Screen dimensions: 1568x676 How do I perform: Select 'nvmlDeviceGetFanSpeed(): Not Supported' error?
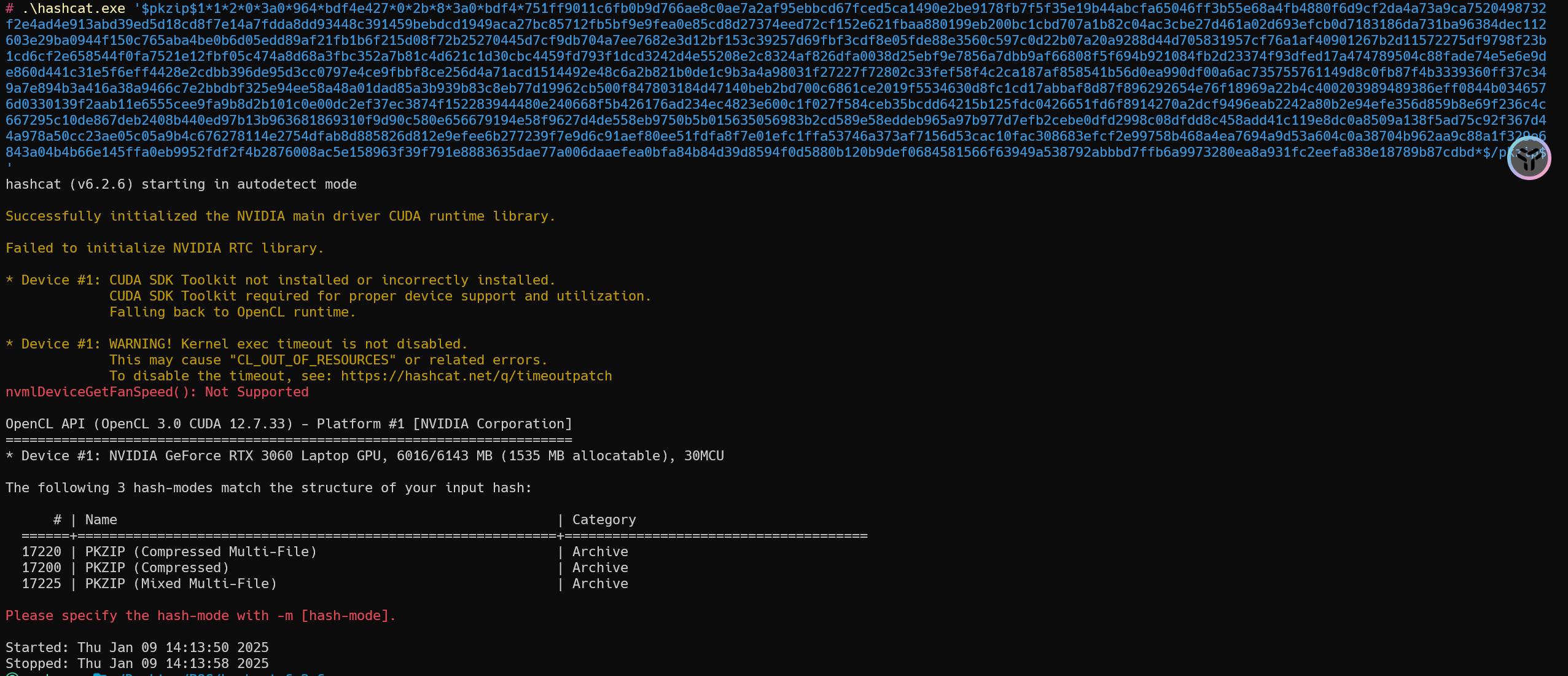pyautogui.click(x=157, y=392)
